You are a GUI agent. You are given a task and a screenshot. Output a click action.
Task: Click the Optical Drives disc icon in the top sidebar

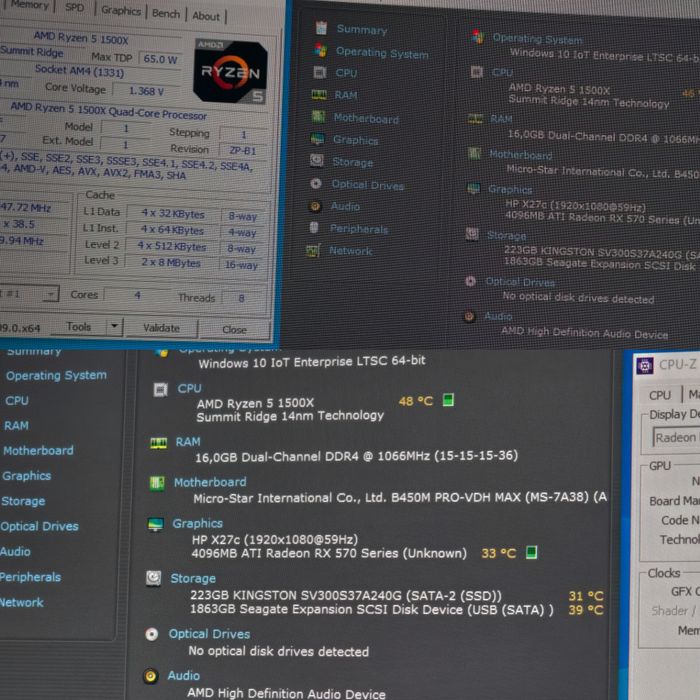316,183
